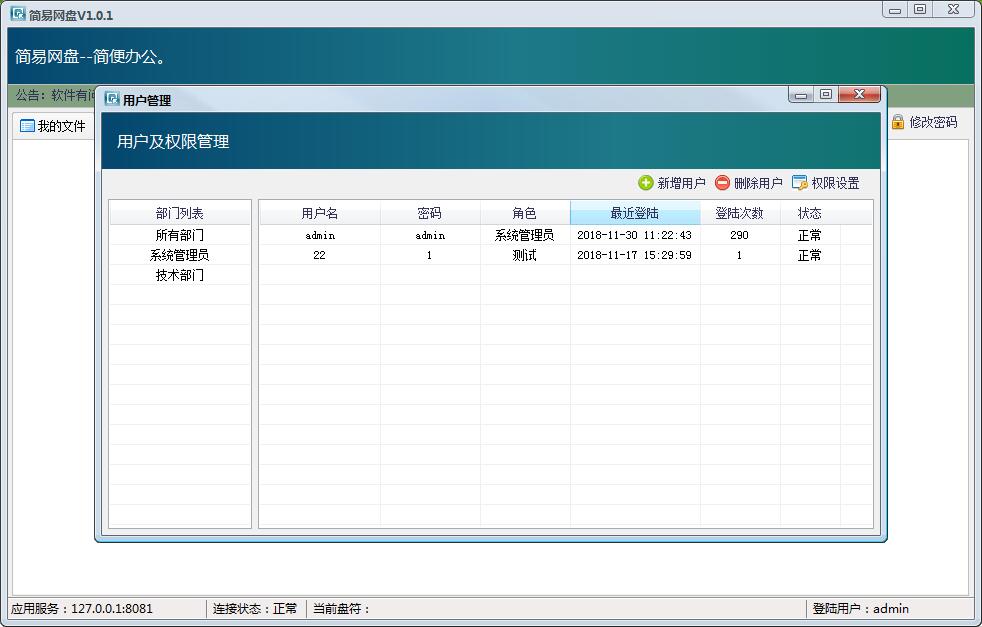This screenshot has width=982, height=627.
Task: Sort by 用户名 column header
Action: 320,213
